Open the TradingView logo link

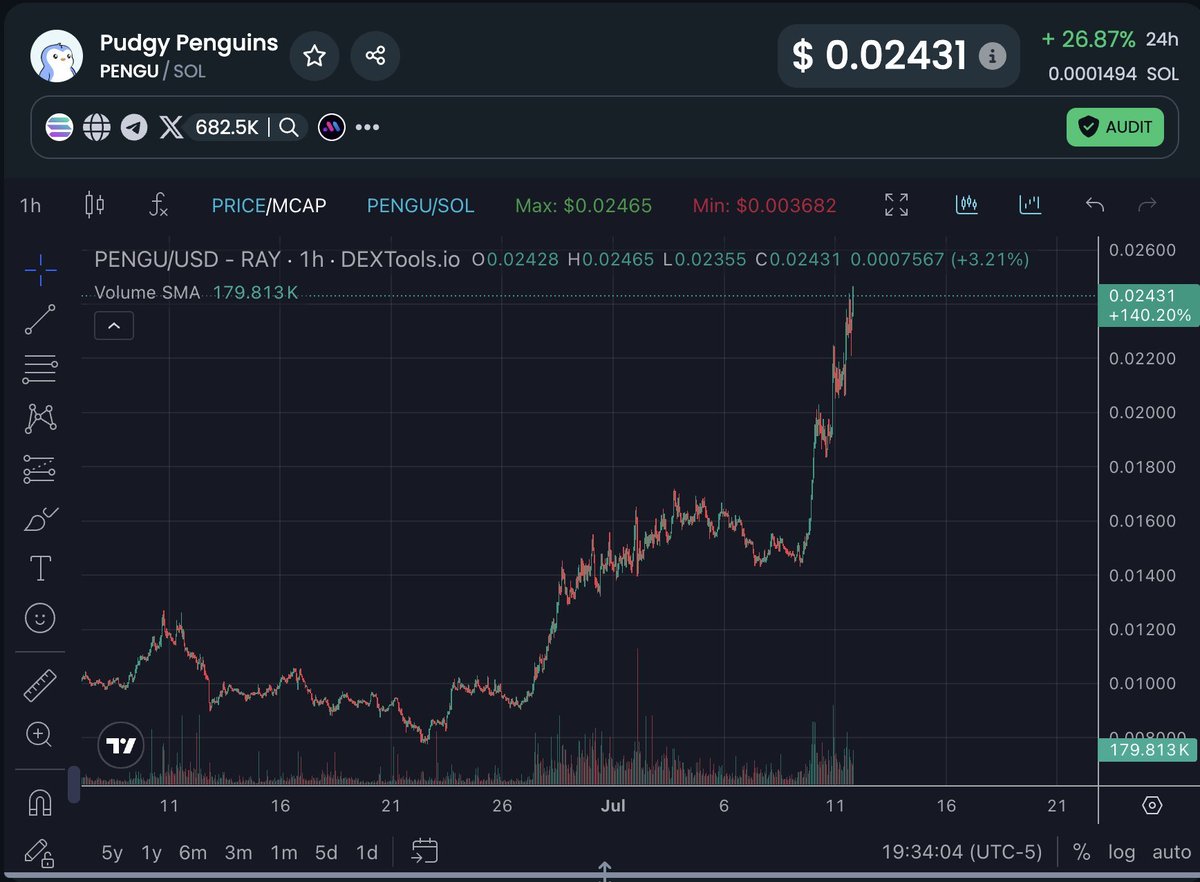tap(121, 746)
